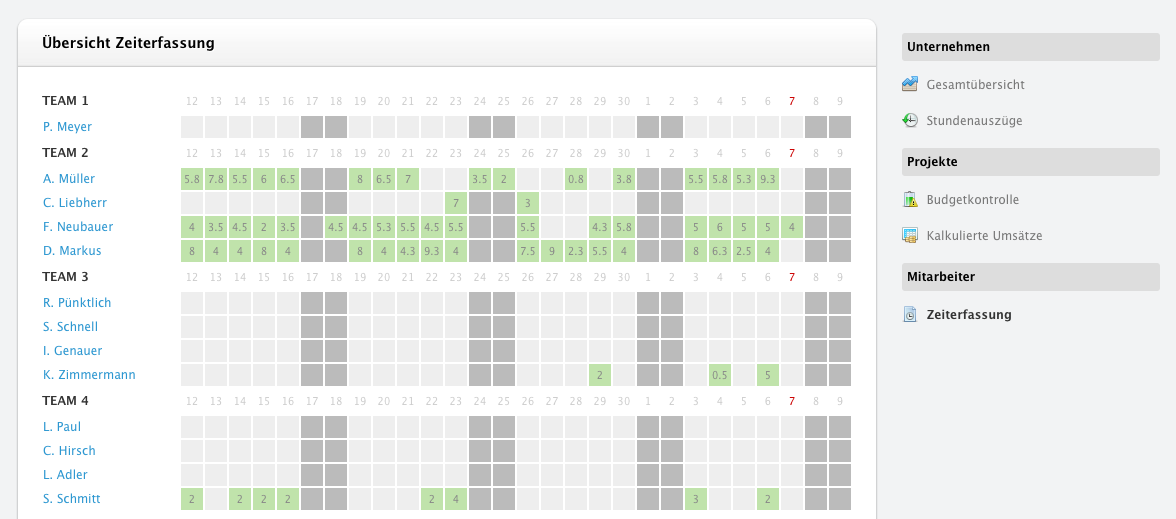Click F. Neubauer's green cell on day 7

(791, 226)
